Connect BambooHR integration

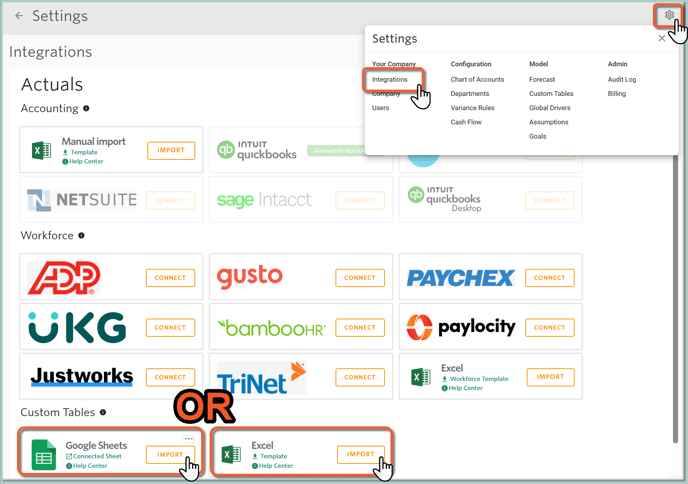[360, 328]
